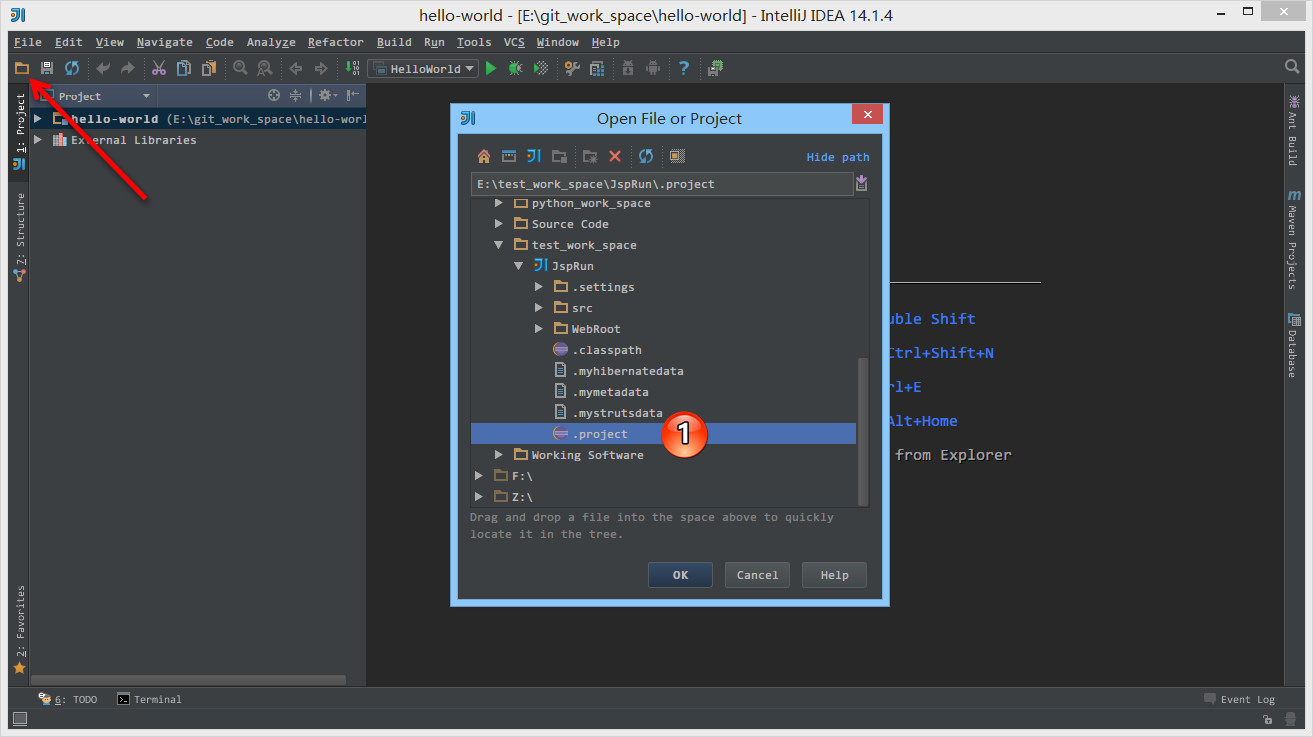Viewport: 1313px width, 737px height.
Task: Open the VCS menu
Action: [514, 42]
